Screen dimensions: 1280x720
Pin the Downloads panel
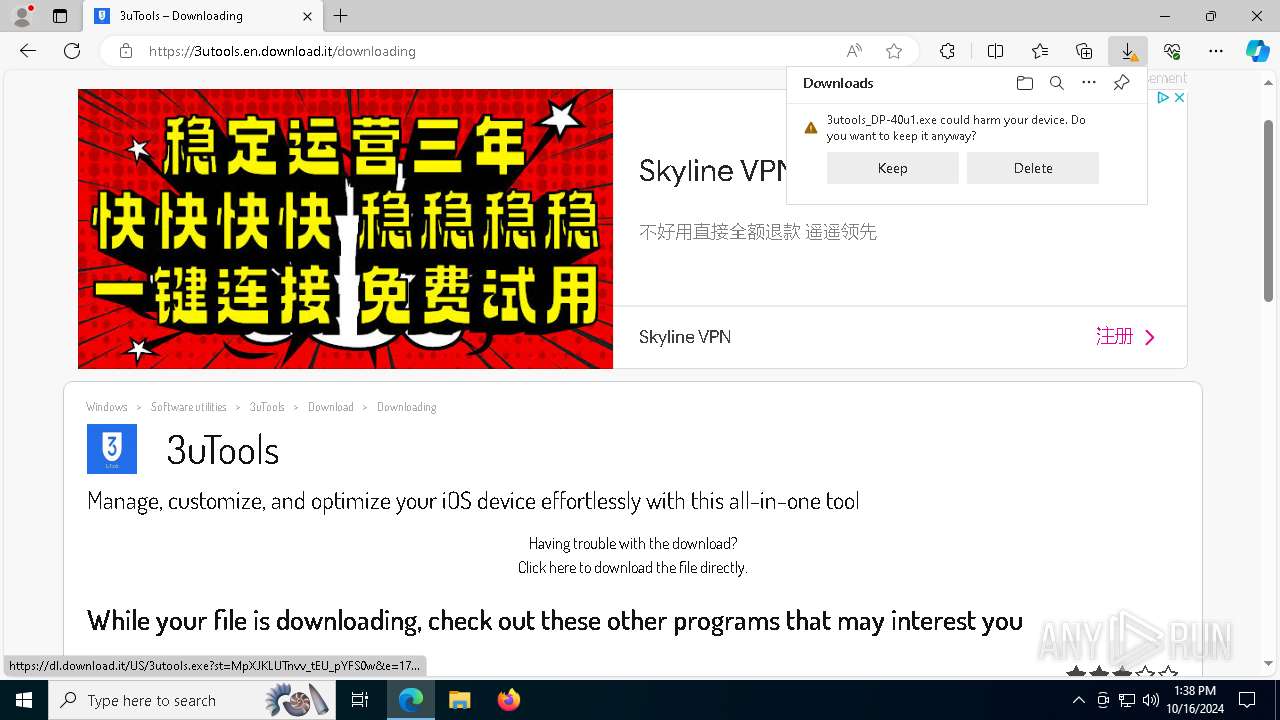click(x=1121, y=83)
